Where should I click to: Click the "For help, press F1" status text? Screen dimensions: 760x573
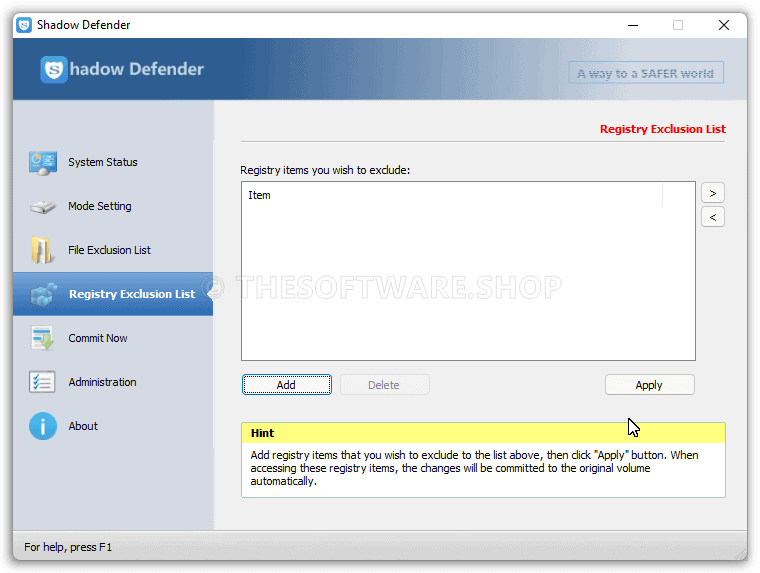point(68,547)
